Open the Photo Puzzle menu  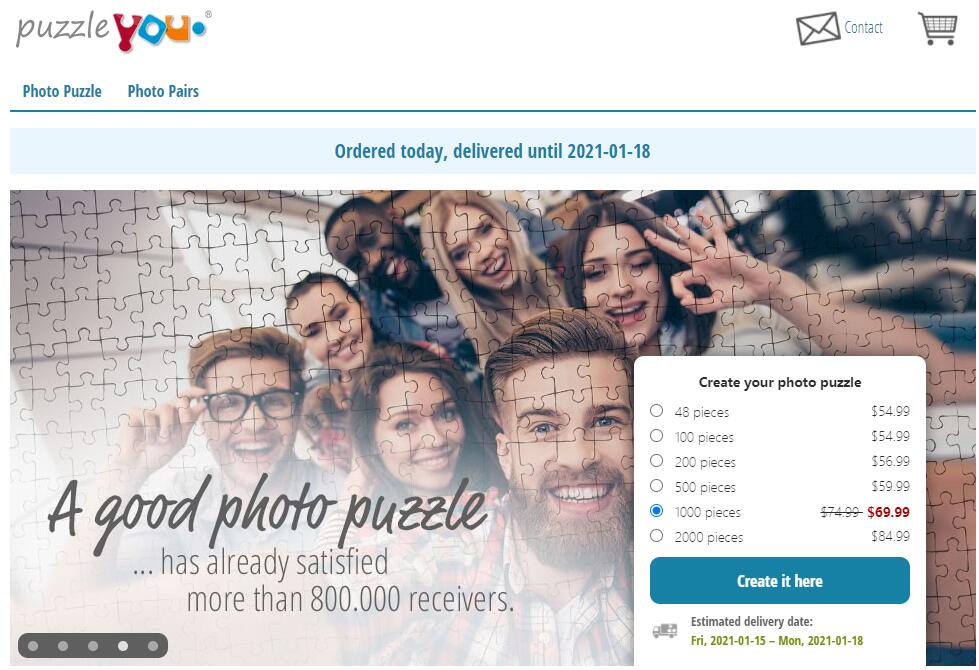click(62, 91)
